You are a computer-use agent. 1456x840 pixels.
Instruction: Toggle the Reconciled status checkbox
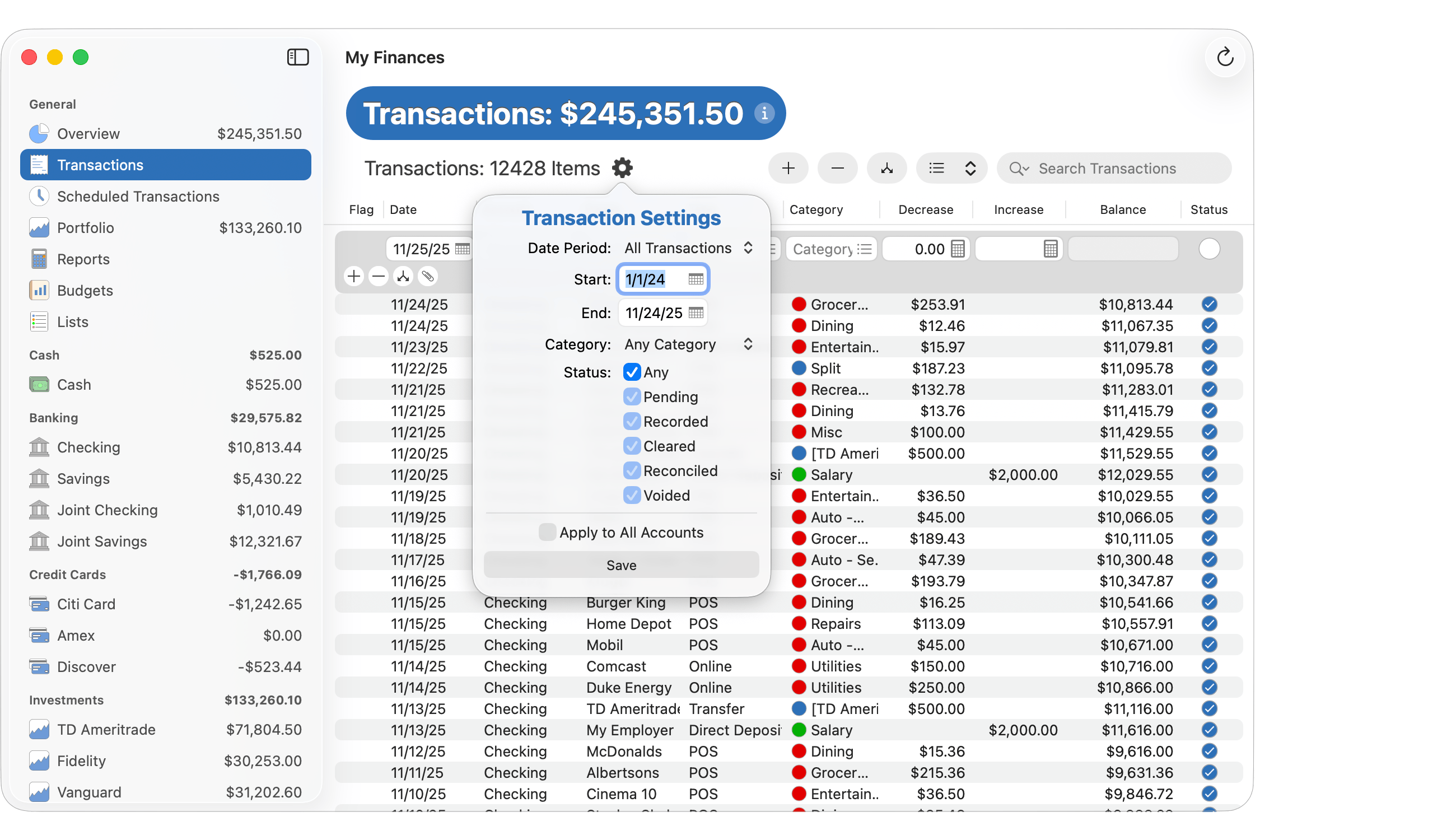[x=632, y=471]
